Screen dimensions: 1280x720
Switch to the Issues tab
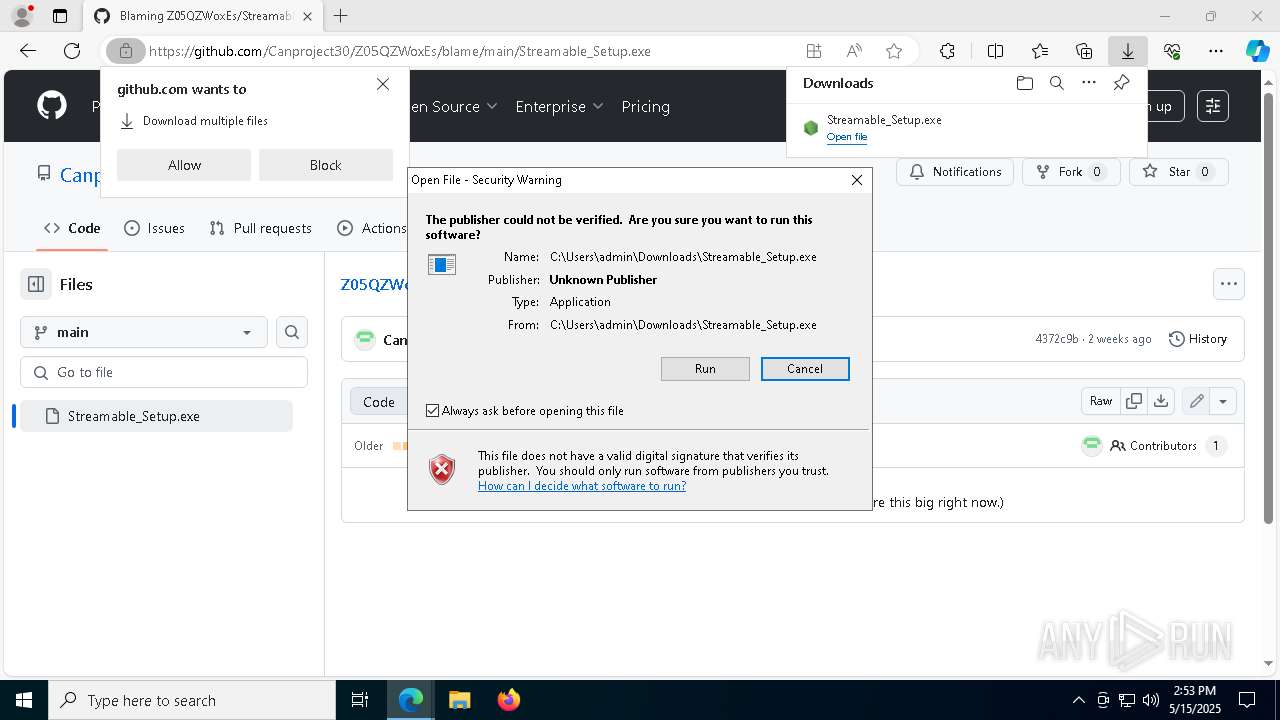155,228
